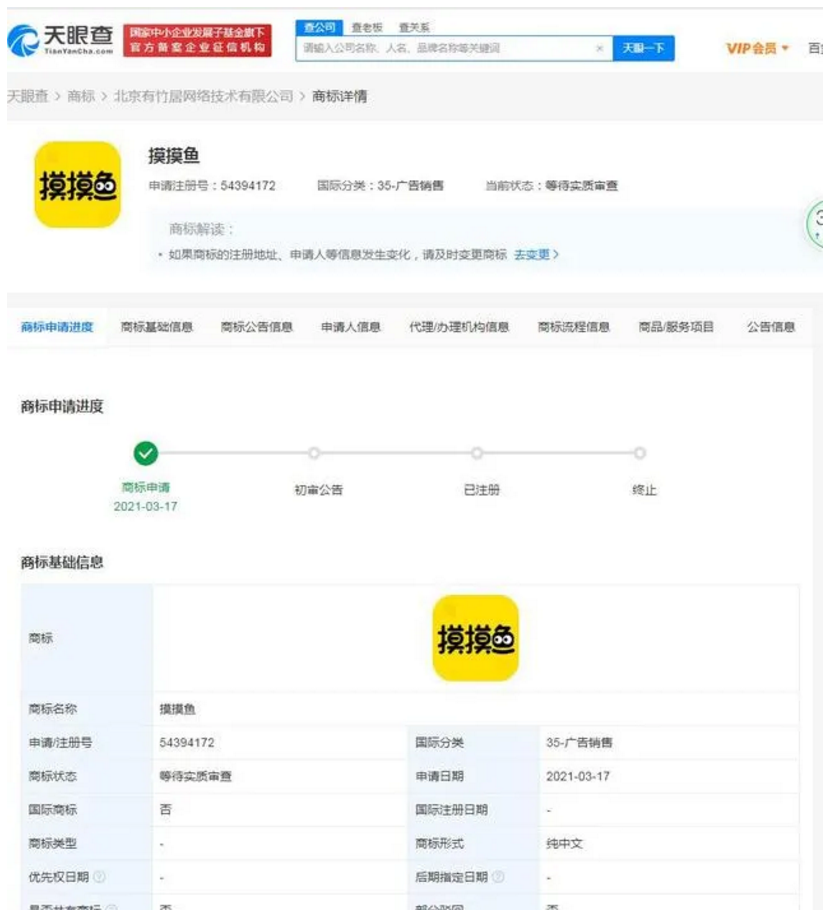Click the 初审公告 progress step marker

(314, 453)
